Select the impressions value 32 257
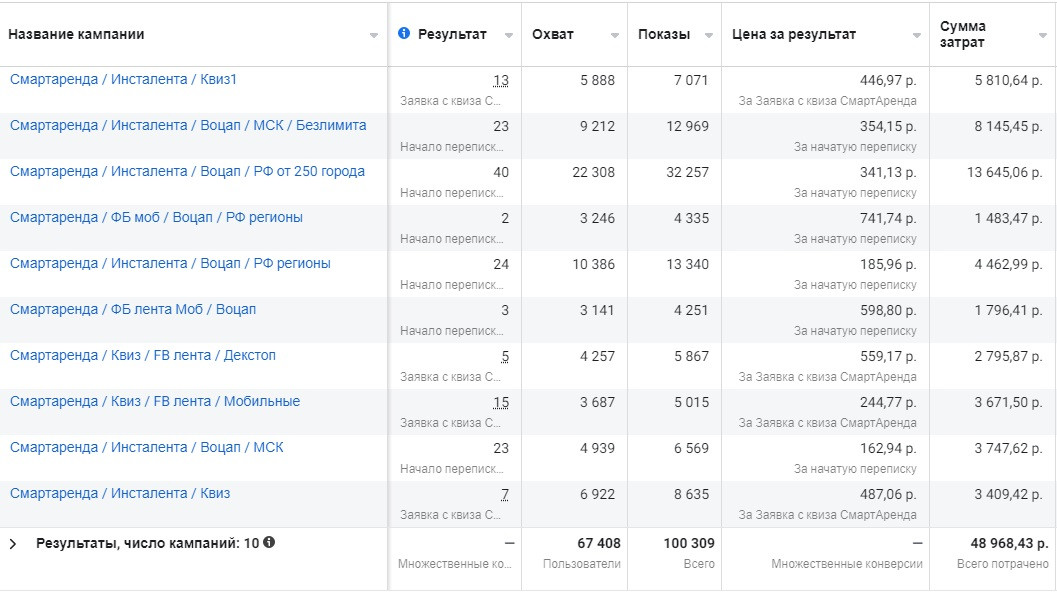Viewport: 1057px width, 593px height. (x=688, y=173)
